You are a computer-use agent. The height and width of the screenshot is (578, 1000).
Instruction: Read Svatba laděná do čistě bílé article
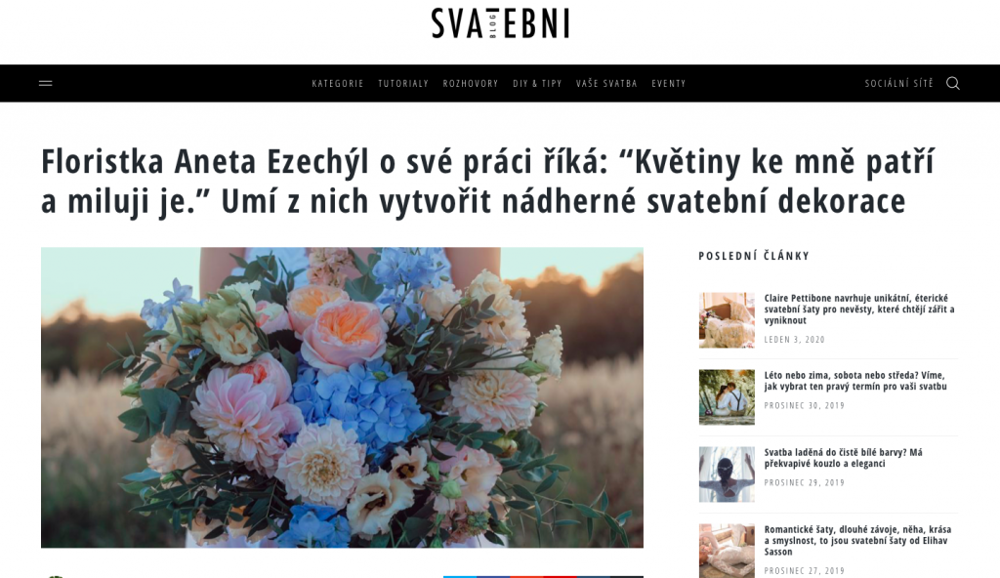pyautogui.click(x=843, y=458)
